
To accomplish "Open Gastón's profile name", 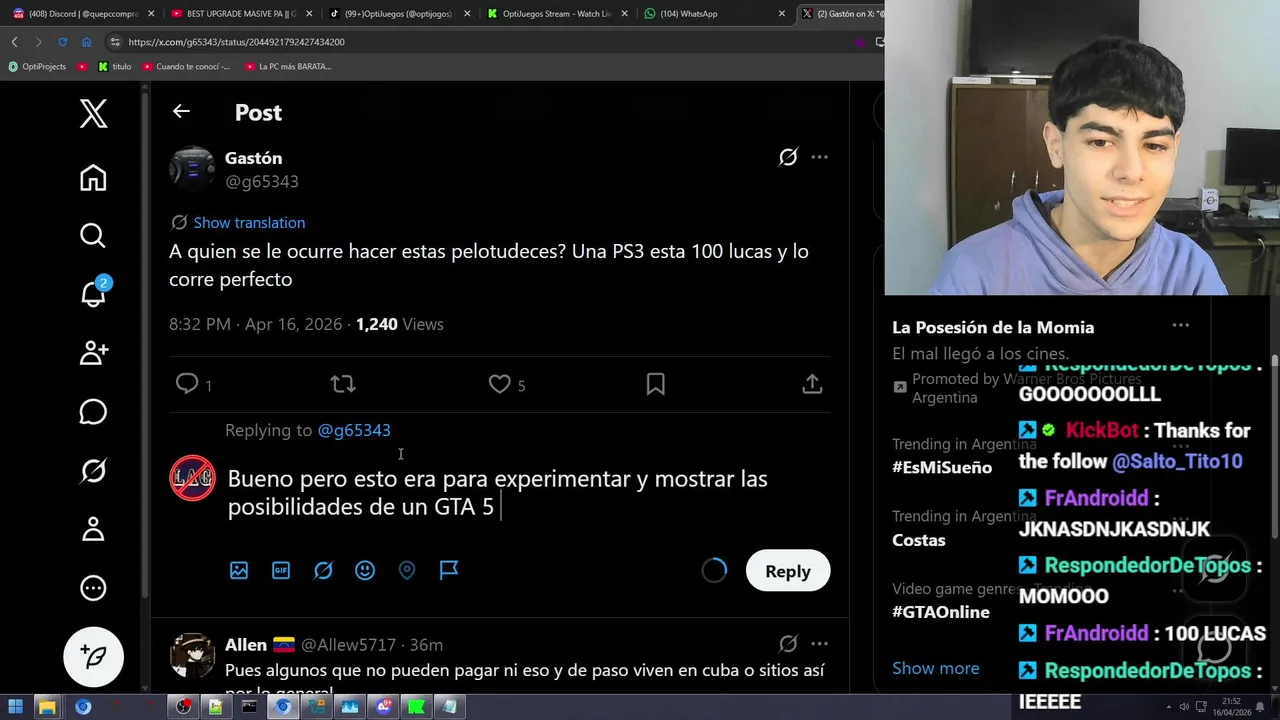I will point(253,158).
